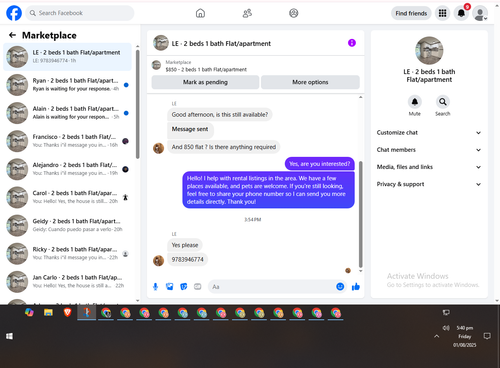Open File Explorer from the taskbar
The width and height of the screenshot is (500, 368).
coord(48,313)
